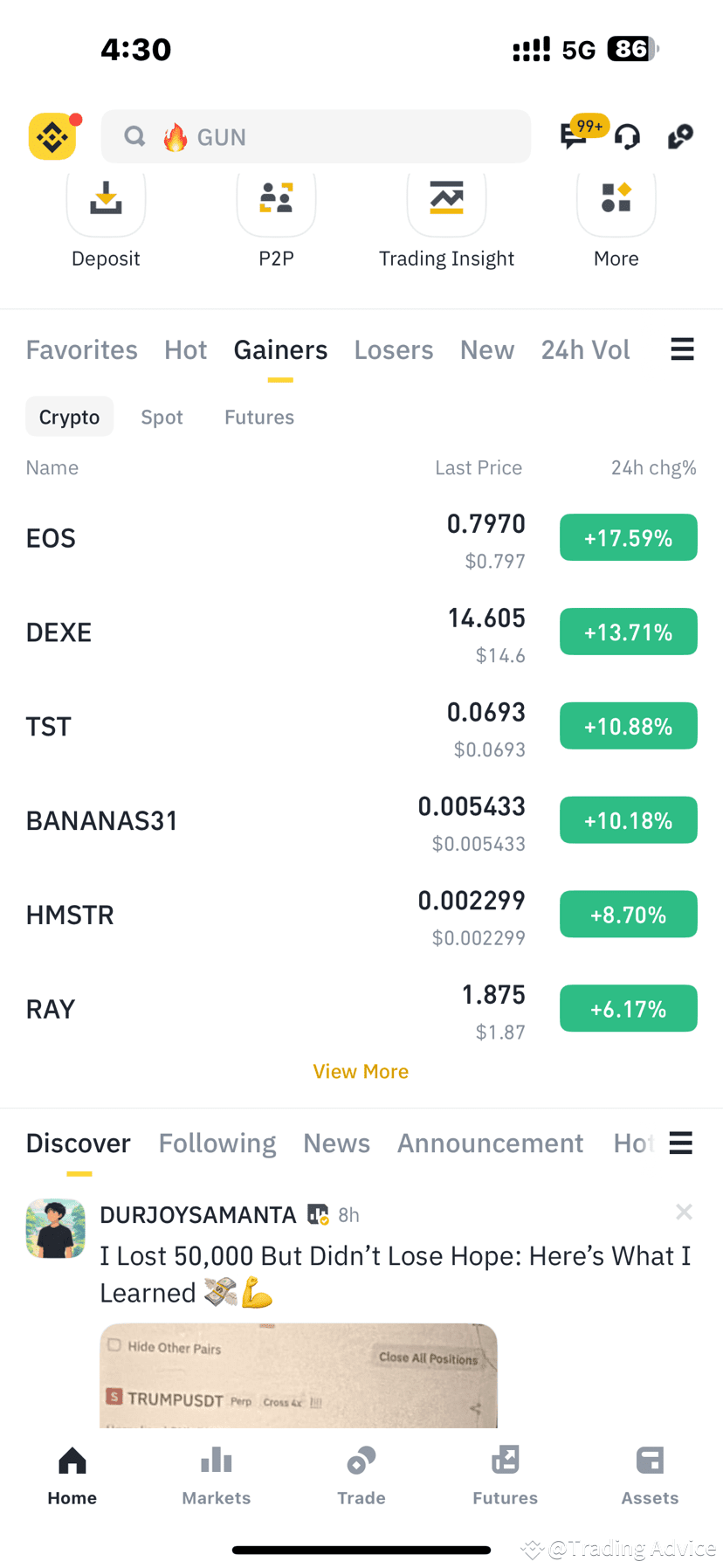Go to Assets in bottom navigation

click(x=650, y=1476)
